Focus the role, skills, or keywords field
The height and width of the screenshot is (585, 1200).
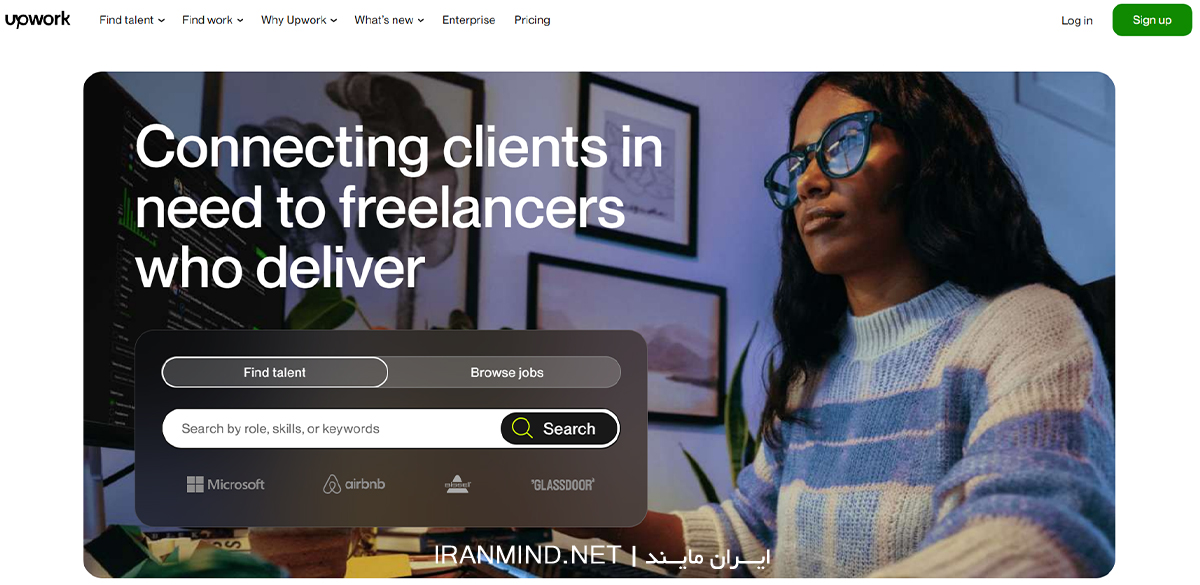(331, 429)
